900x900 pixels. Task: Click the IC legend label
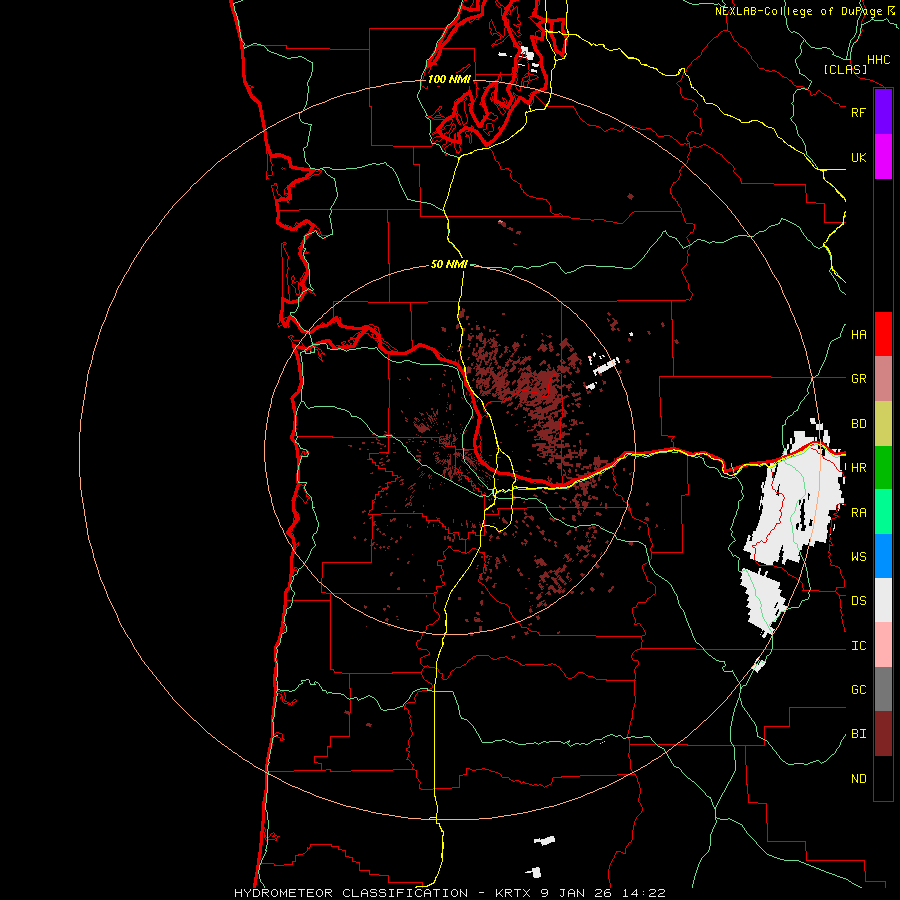click(858, 646)
